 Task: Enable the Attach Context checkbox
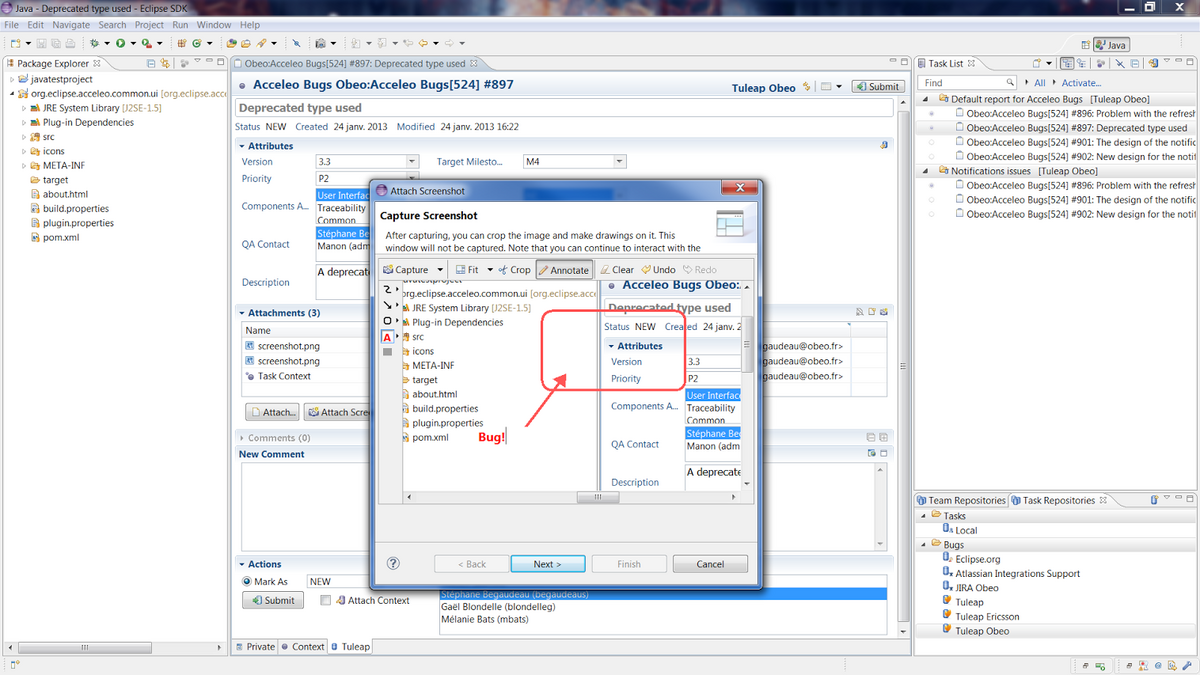326,600
